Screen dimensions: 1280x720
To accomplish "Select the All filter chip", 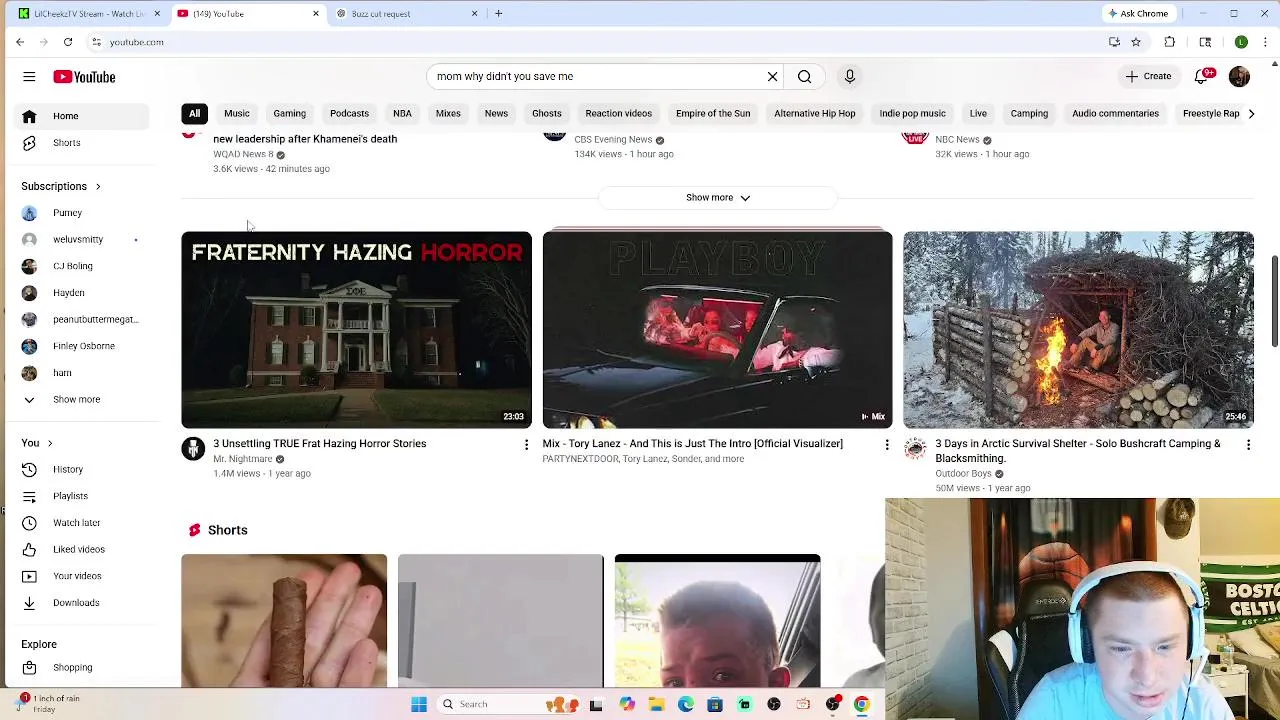I will 194,113.
